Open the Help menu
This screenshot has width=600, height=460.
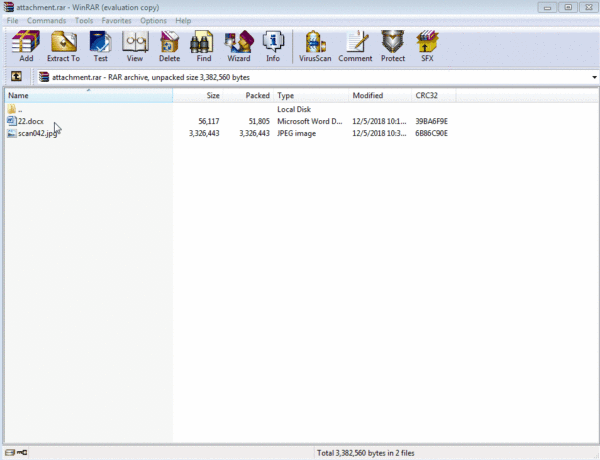(183, 21)
